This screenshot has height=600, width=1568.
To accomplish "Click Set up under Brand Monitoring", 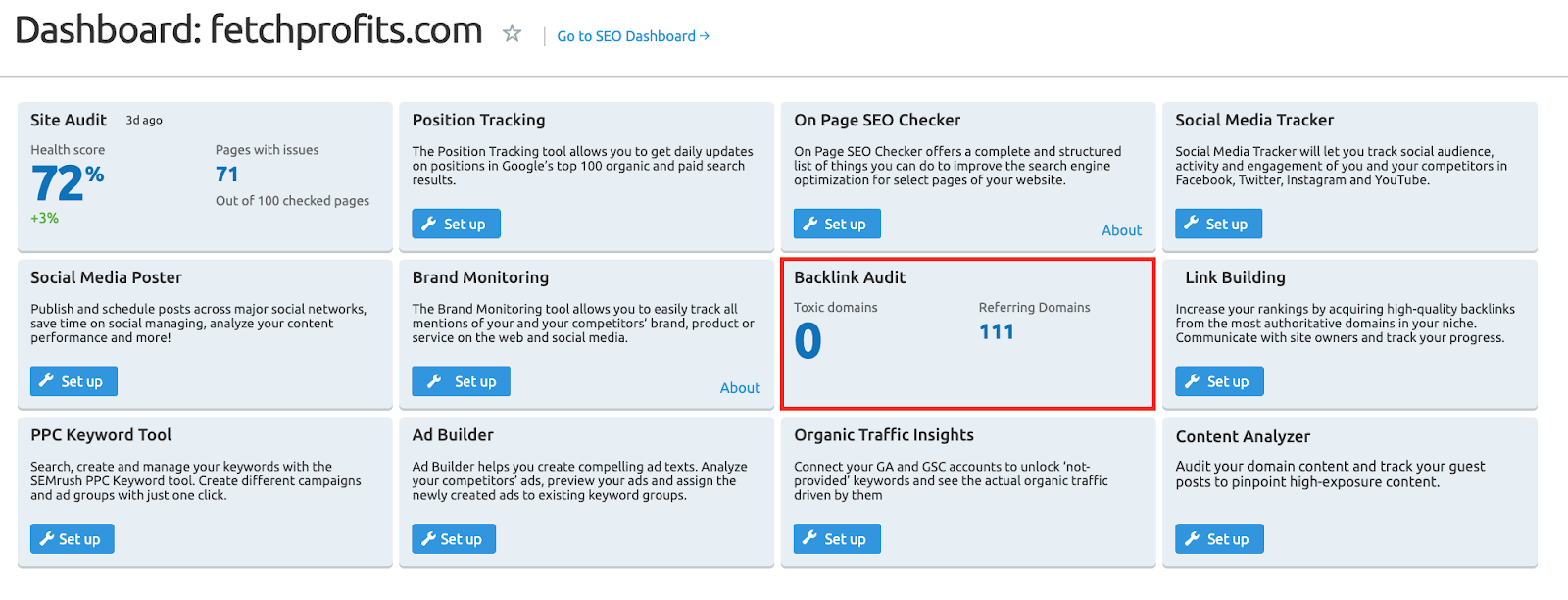I will pos(461,381).
